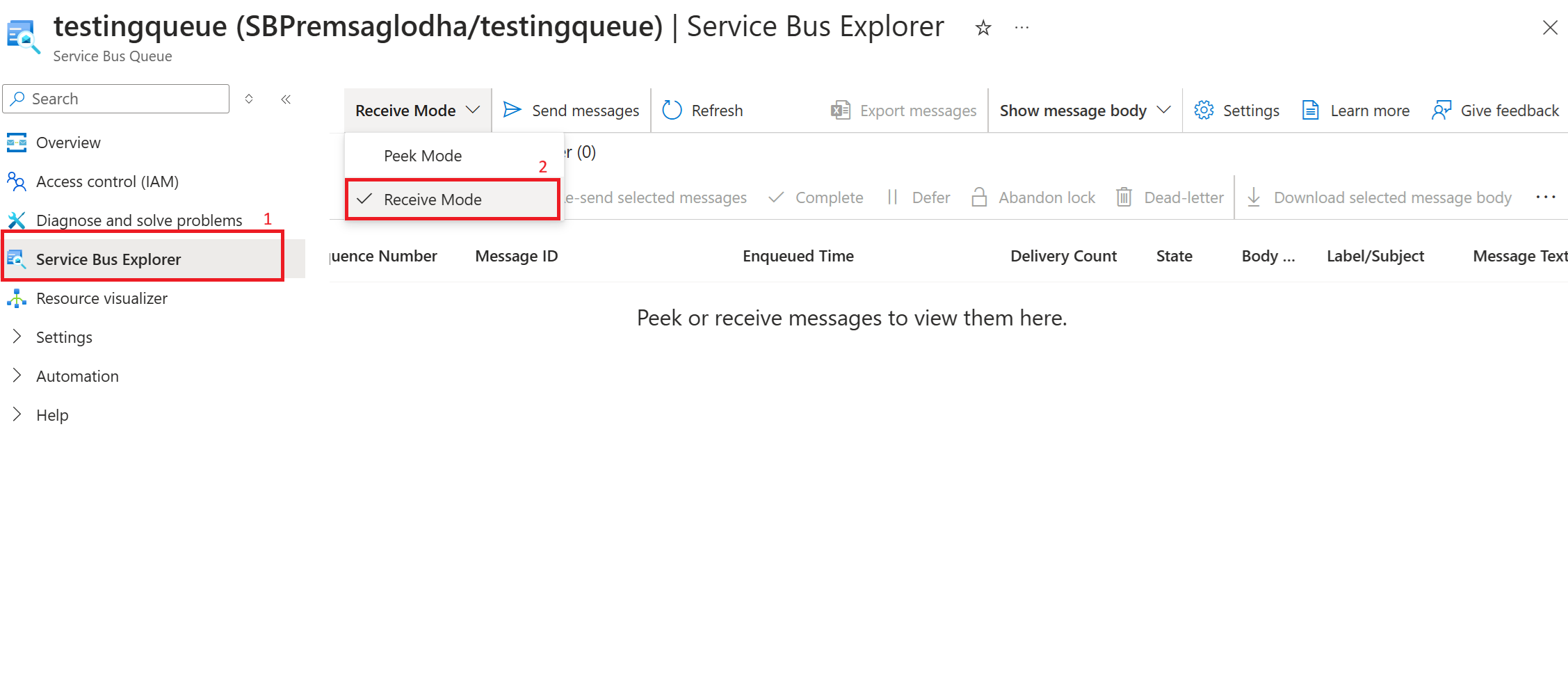Click the Label/Subject column header
This screenshot has width=1568, height=694.
pos(1375,256)
